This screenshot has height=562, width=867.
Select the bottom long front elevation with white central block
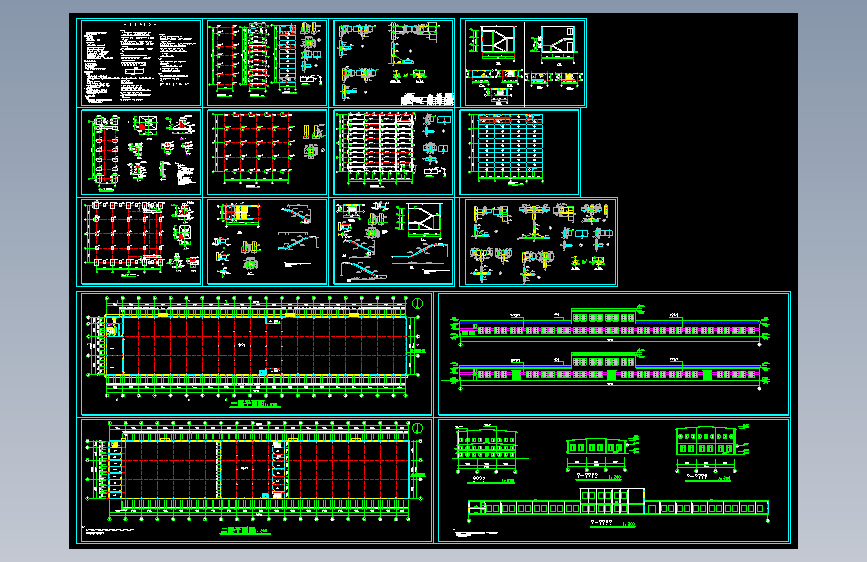618,506
